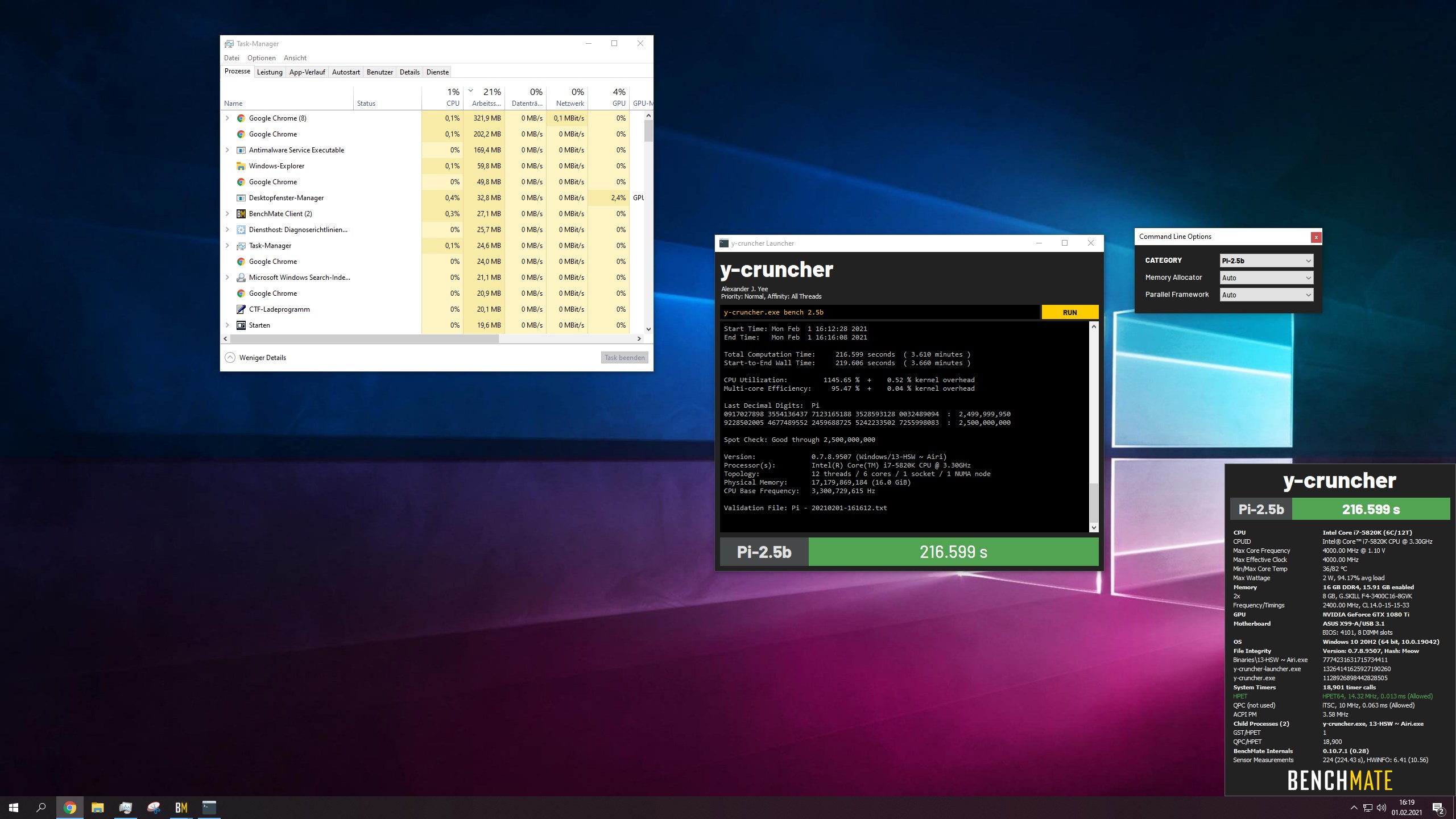
Task: Click Task-Manager vertical scrollbar down arrow
Action: (648, 329)
